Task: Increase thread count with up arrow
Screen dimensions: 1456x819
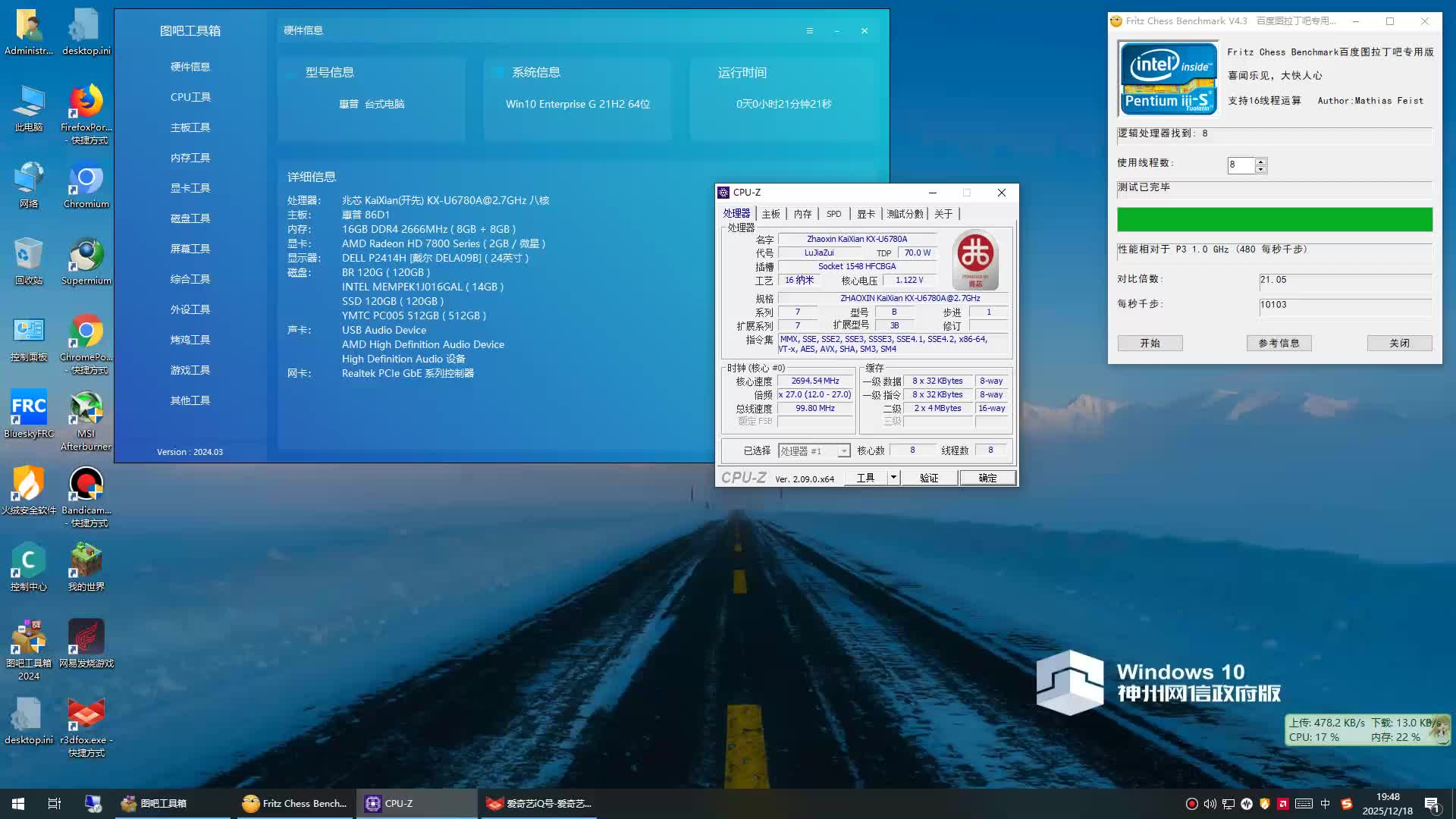Action: tap(1260, 161)
